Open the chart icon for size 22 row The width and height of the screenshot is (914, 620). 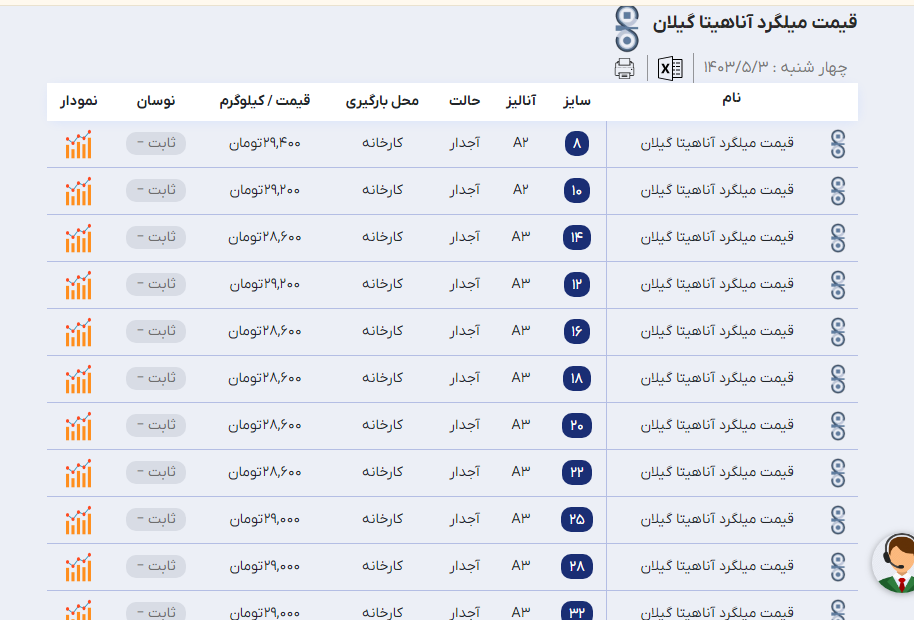click(x=79, y=473)
